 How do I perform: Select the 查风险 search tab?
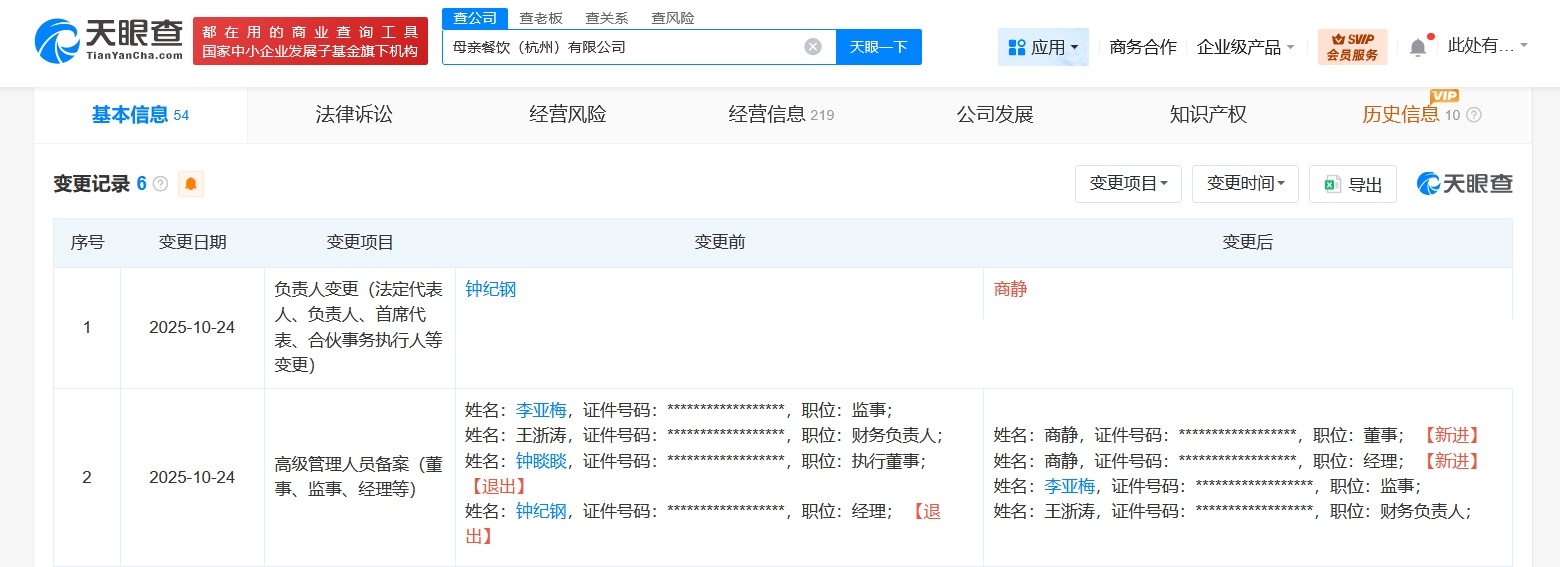tap(673, 18)
